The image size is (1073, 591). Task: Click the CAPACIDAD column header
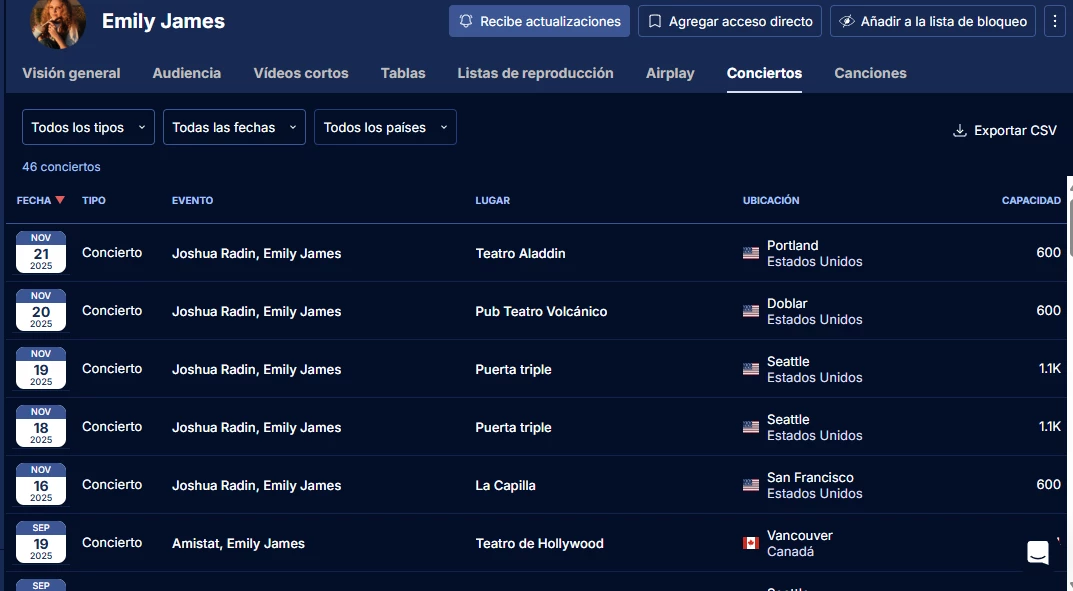[1031, 200]
